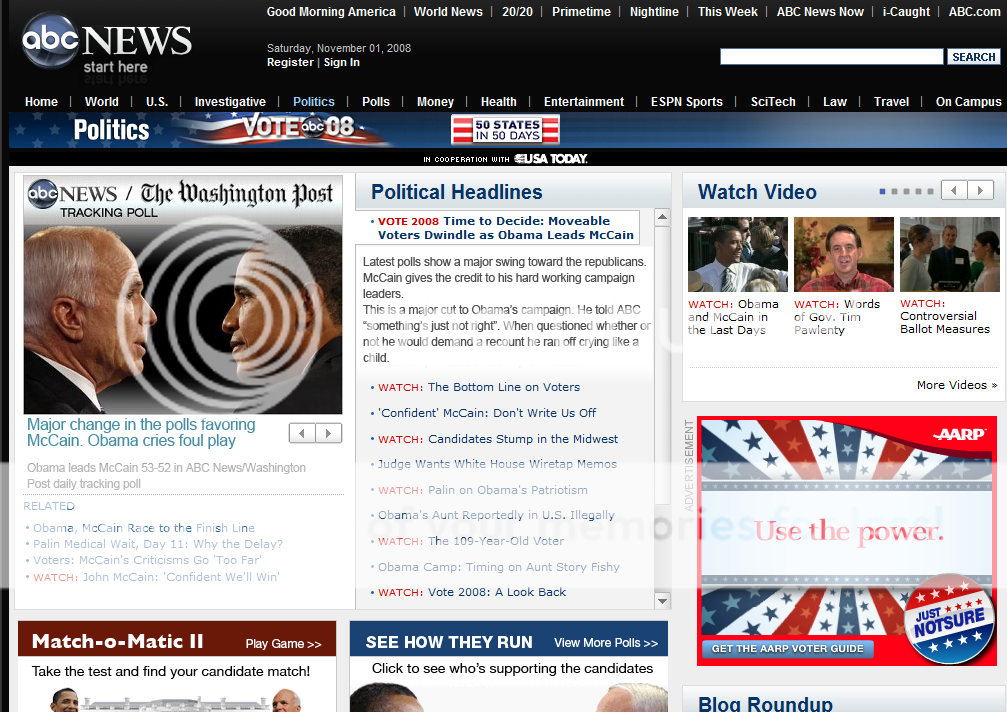Click Get the AARP Voter Guide button
The image size is (1007, 712).
(x=787, y=648)
